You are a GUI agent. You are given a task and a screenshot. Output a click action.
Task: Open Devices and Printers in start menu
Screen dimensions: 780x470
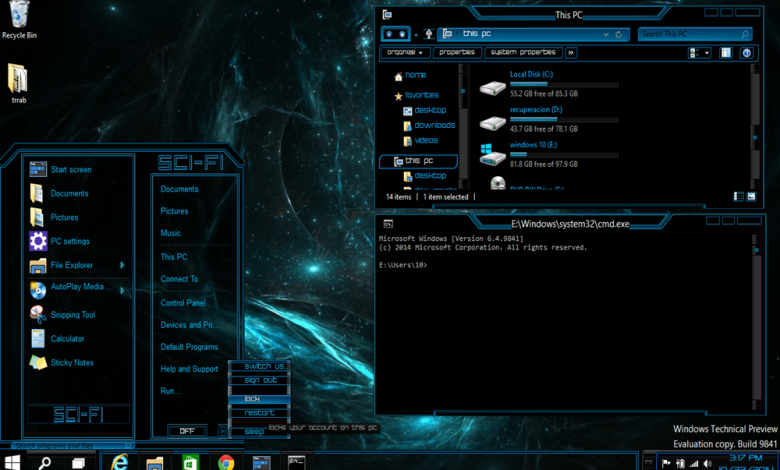coord(188,325)
